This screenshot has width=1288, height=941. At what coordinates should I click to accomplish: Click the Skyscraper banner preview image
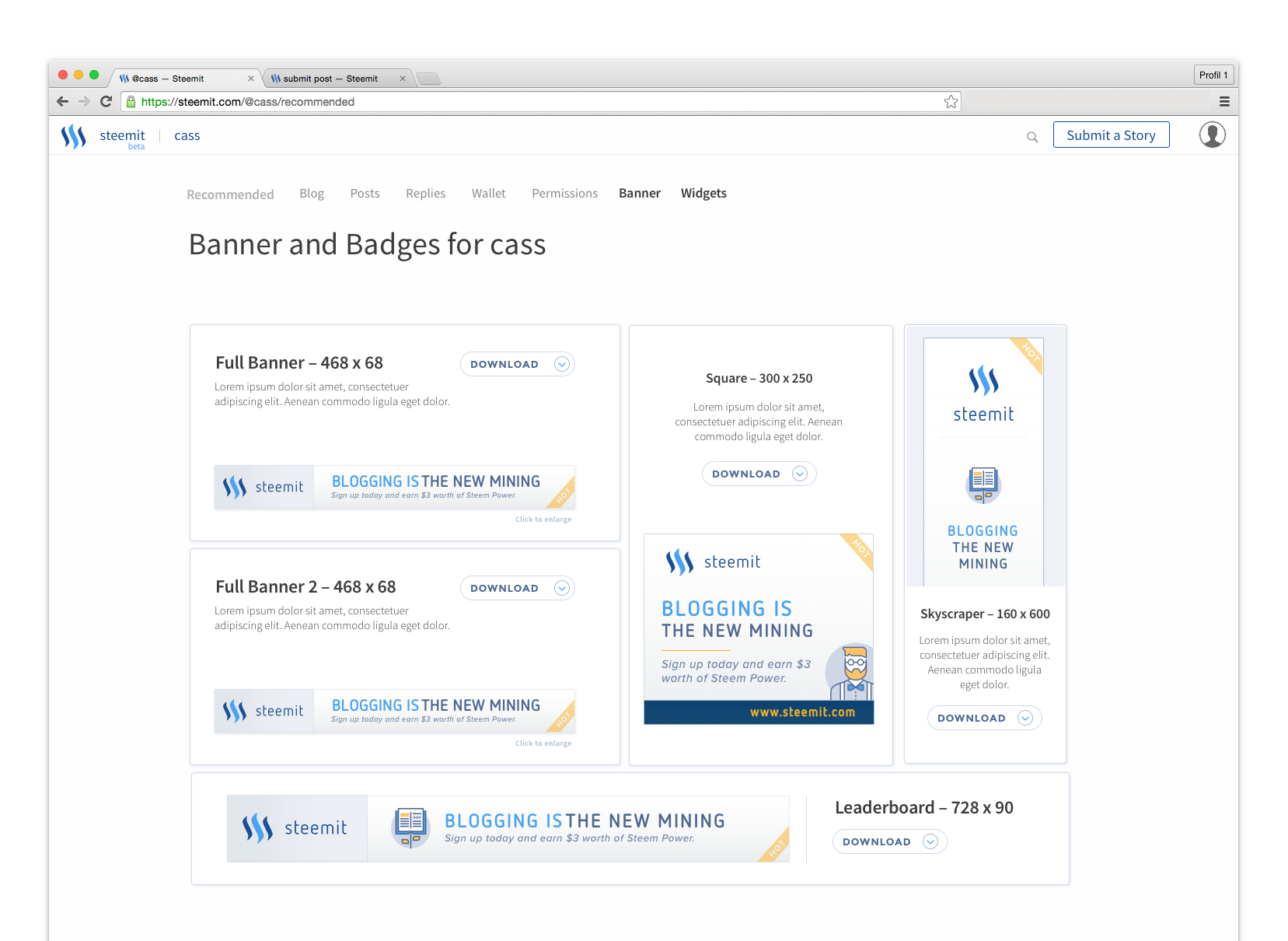[x=983, y=462]
